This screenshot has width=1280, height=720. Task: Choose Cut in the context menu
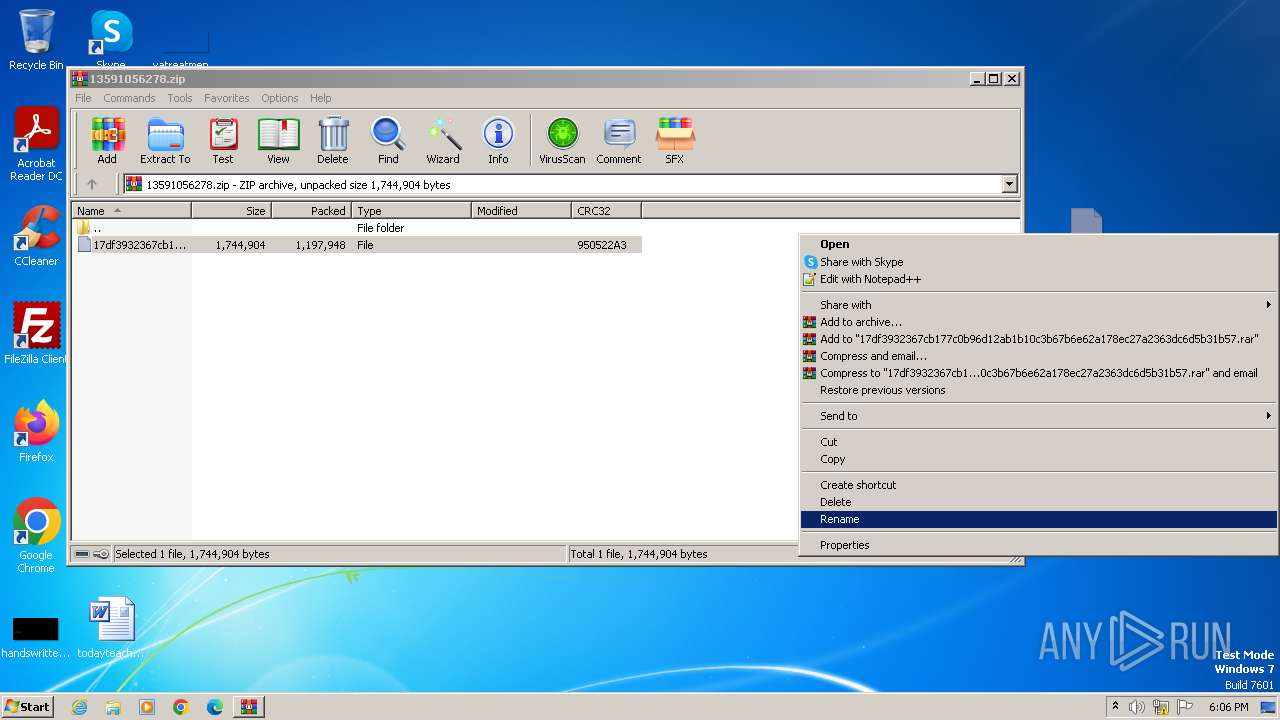click(x=1039, y=442)
